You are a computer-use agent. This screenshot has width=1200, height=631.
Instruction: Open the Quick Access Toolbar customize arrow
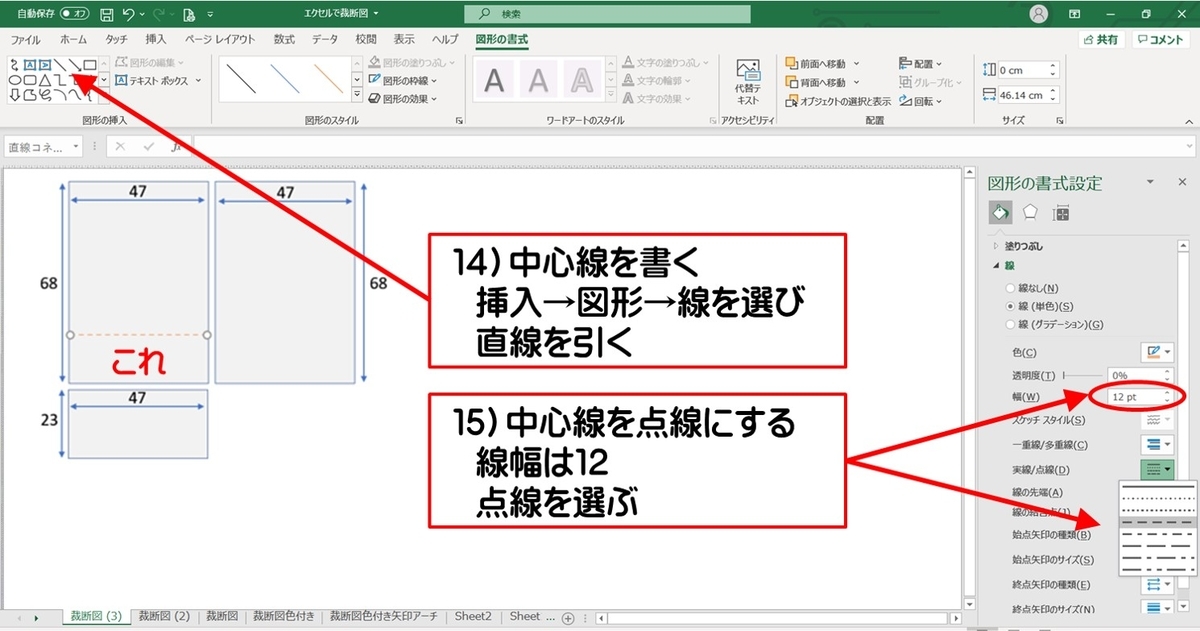[x=209, y=16]
